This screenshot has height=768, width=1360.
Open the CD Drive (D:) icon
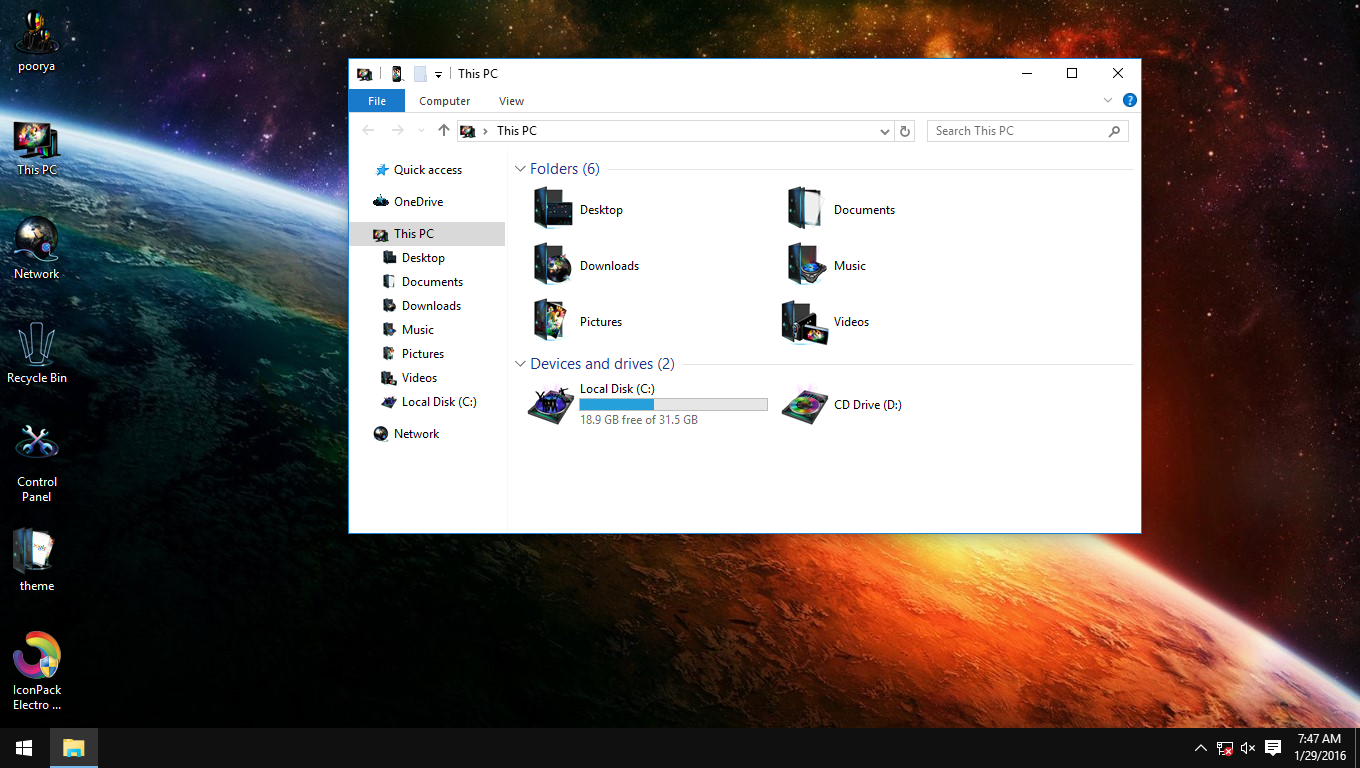(805, 405)
